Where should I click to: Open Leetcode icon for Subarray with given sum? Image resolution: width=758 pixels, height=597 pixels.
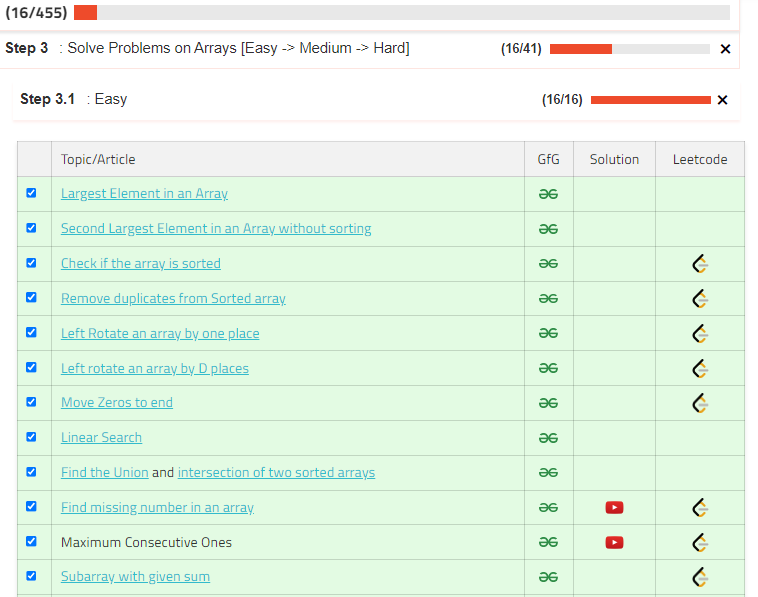(x=700, y=577)
